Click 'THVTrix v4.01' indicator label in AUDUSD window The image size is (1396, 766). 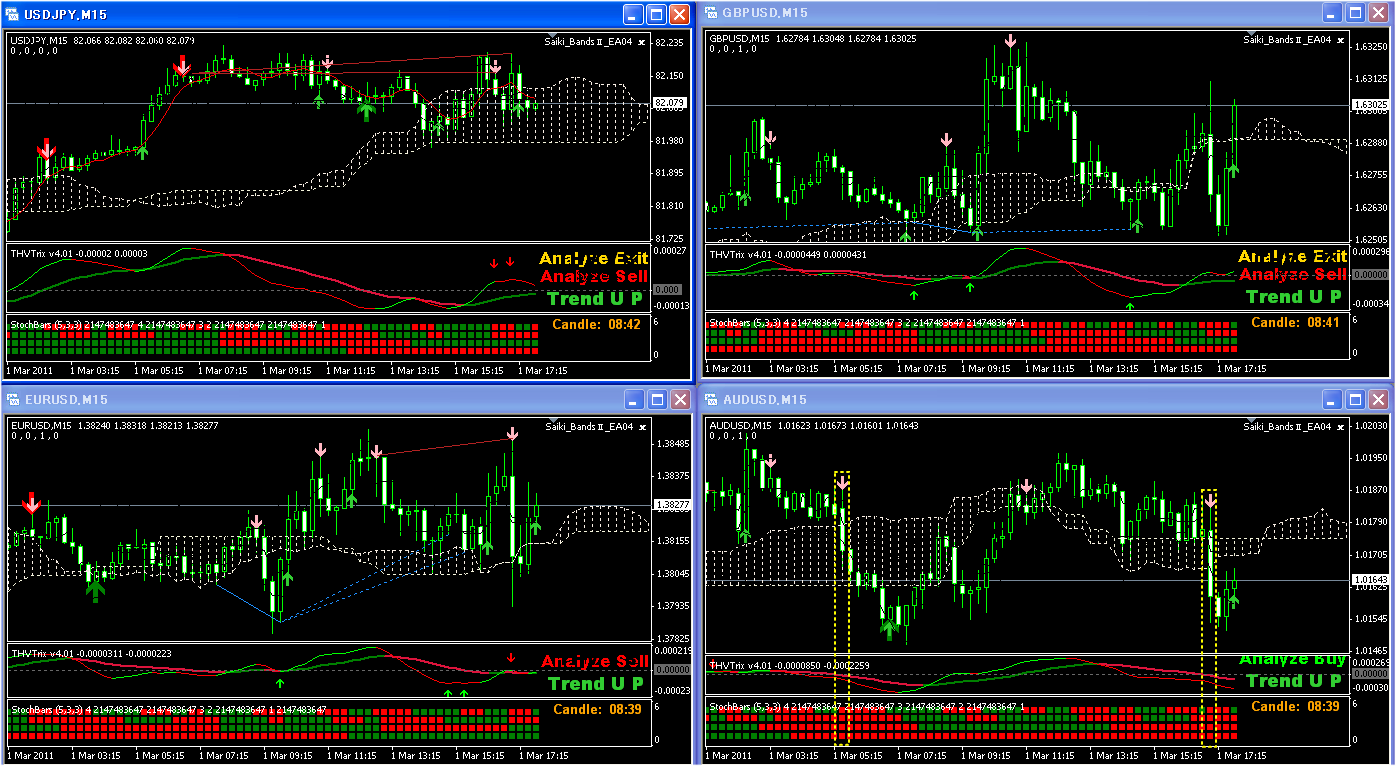(x=740, y=665)
